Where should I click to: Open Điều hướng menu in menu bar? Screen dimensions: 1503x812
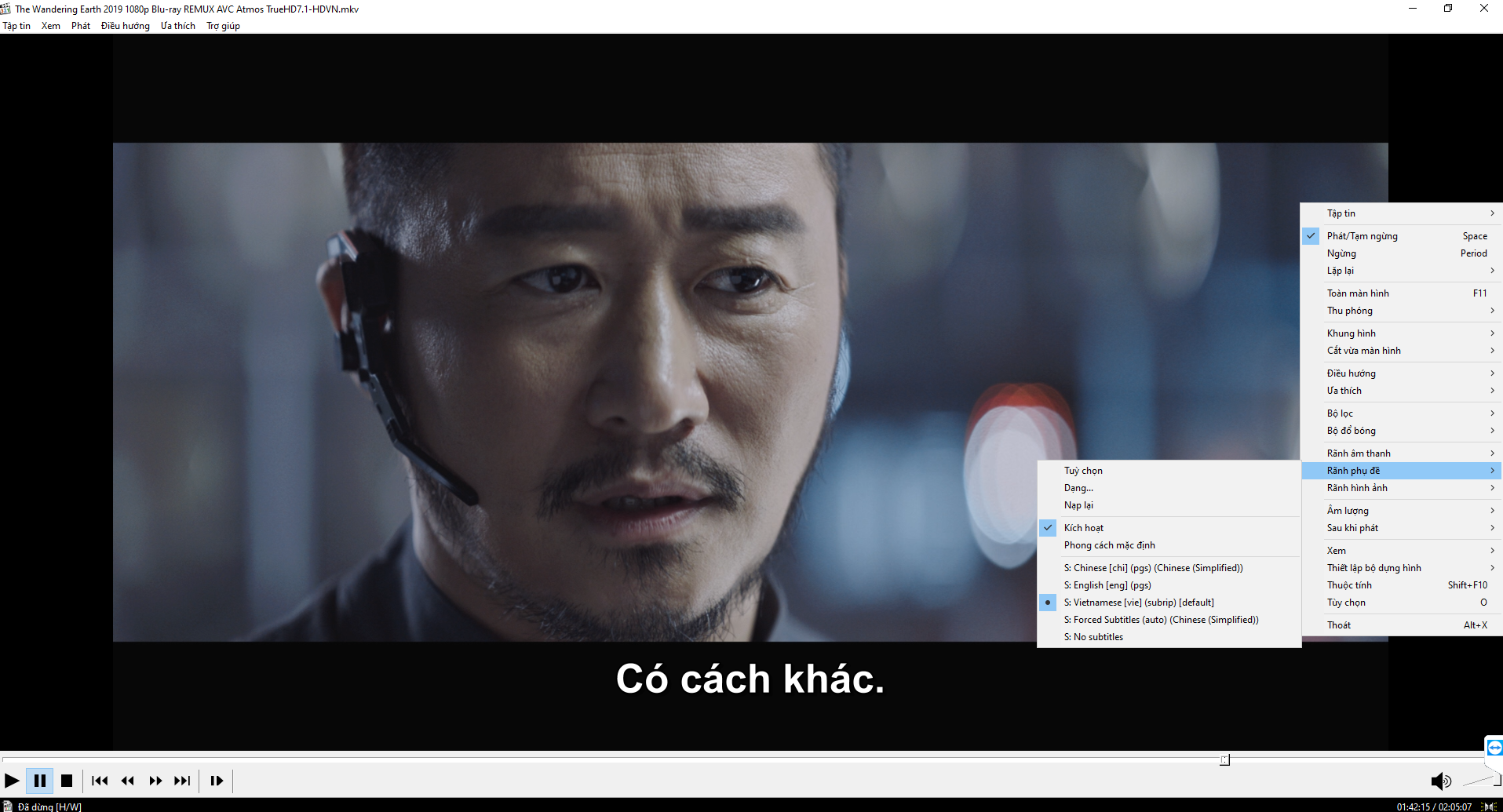coord(126,26)
